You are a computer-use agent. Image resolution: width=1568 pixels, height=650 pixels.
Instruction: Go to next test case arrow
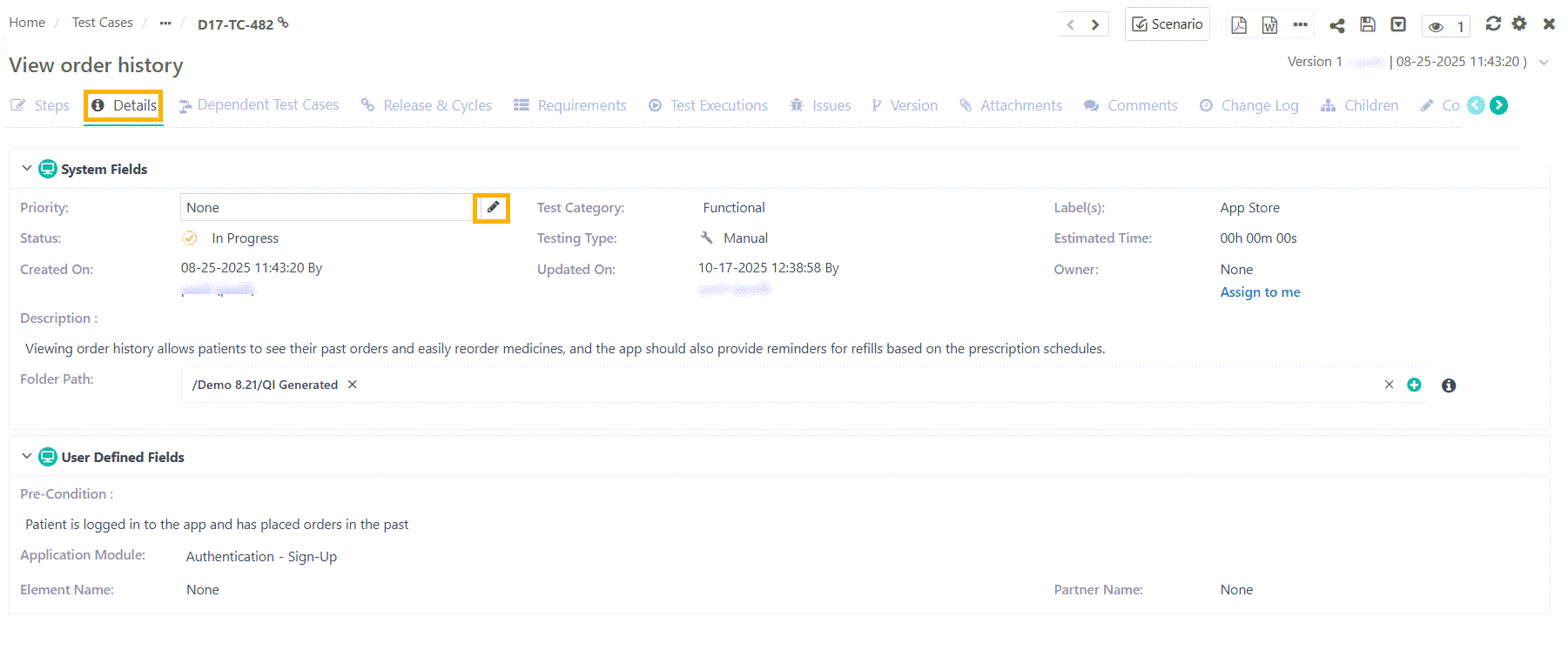[x=1095, y=24]
